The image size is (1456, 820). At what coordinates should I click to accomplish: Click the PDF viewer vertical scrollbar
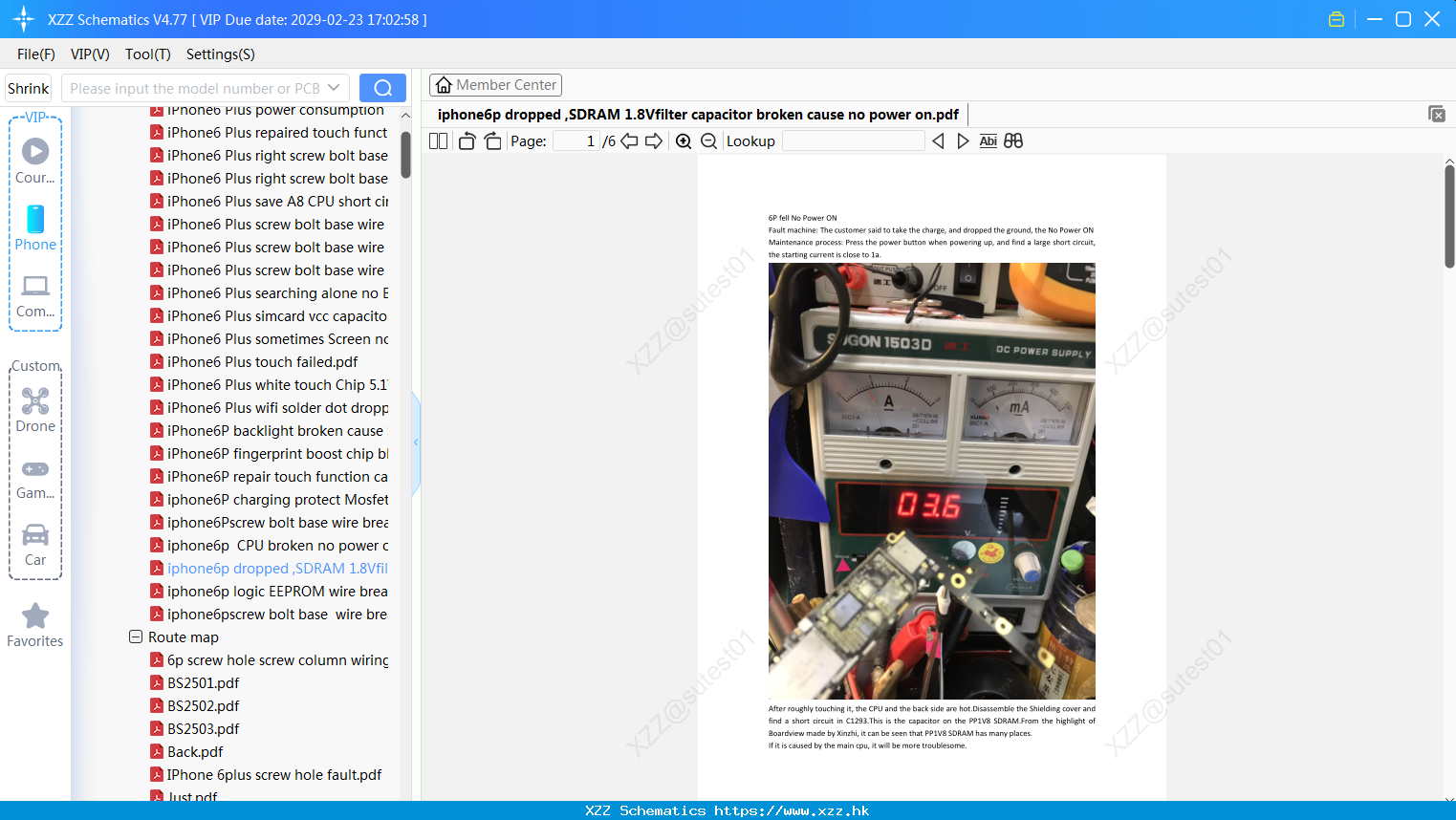point(1449,216)
